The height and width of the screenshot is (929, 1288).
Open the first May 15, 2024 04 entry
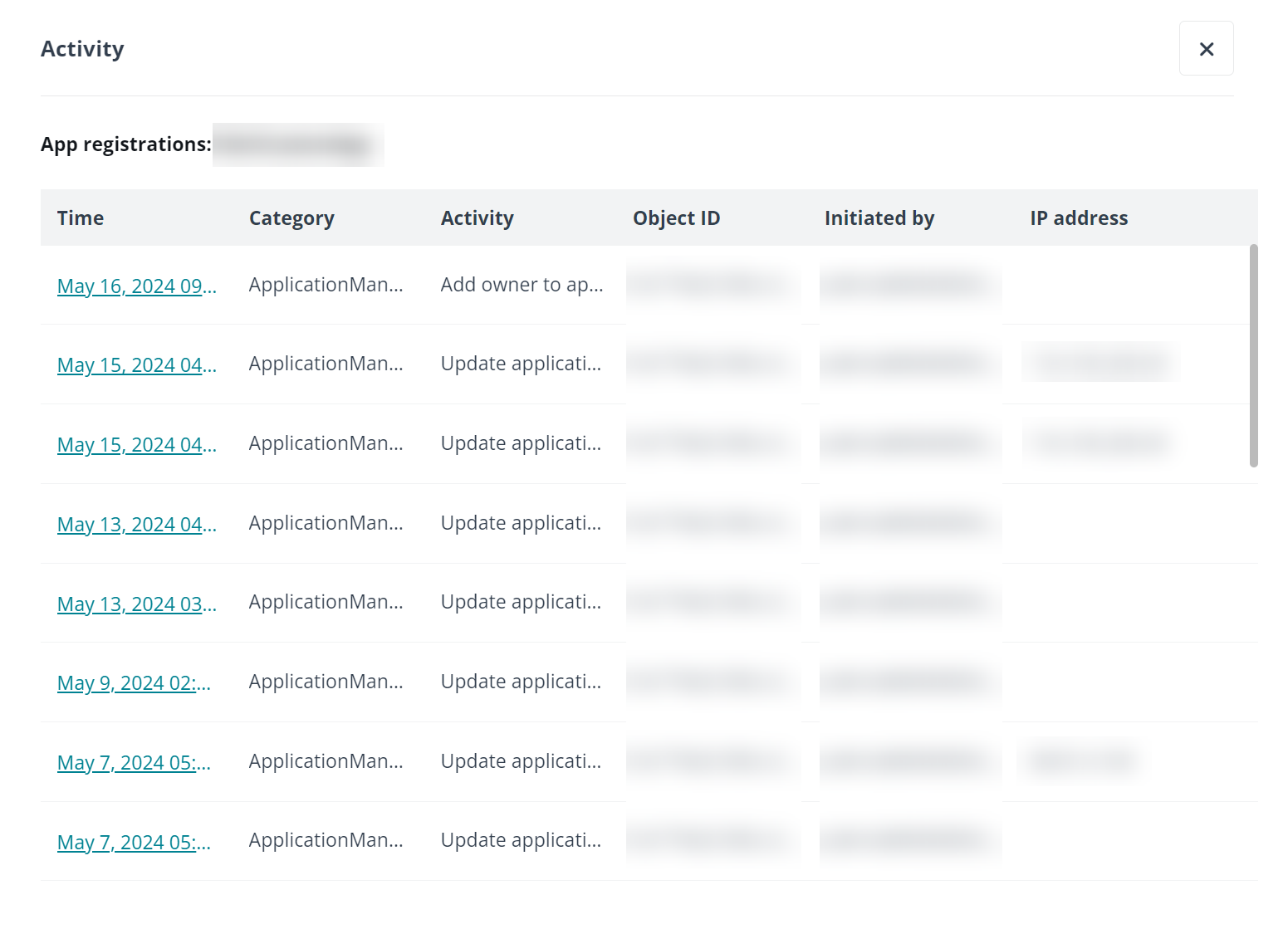click(136, 365)
